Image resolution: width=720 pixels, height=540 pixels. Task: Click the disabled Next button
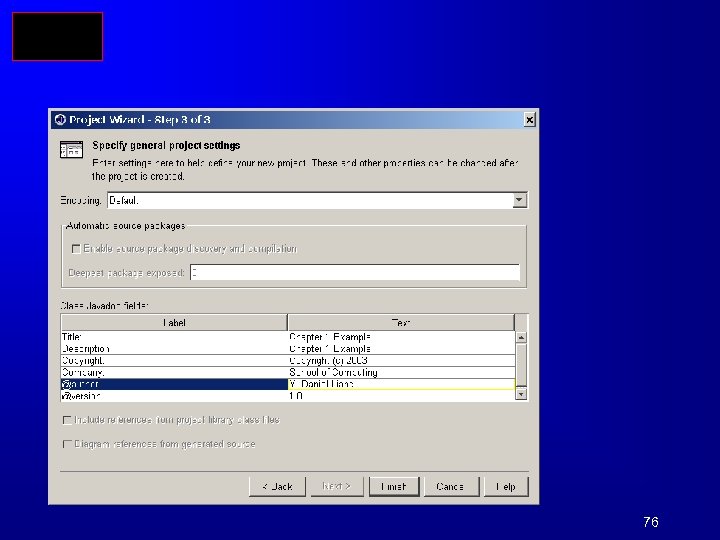337,487
